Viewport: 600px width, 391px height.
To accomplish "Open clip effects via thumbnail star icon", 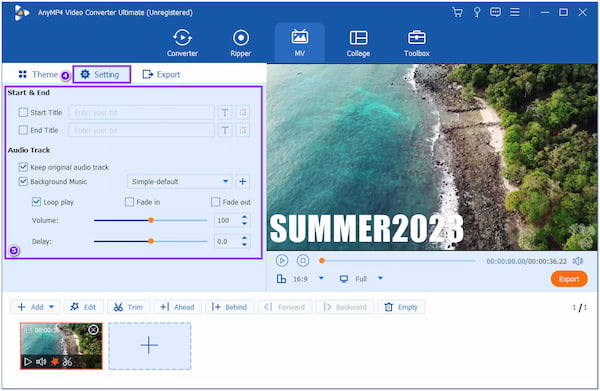I will coord(55,362).
